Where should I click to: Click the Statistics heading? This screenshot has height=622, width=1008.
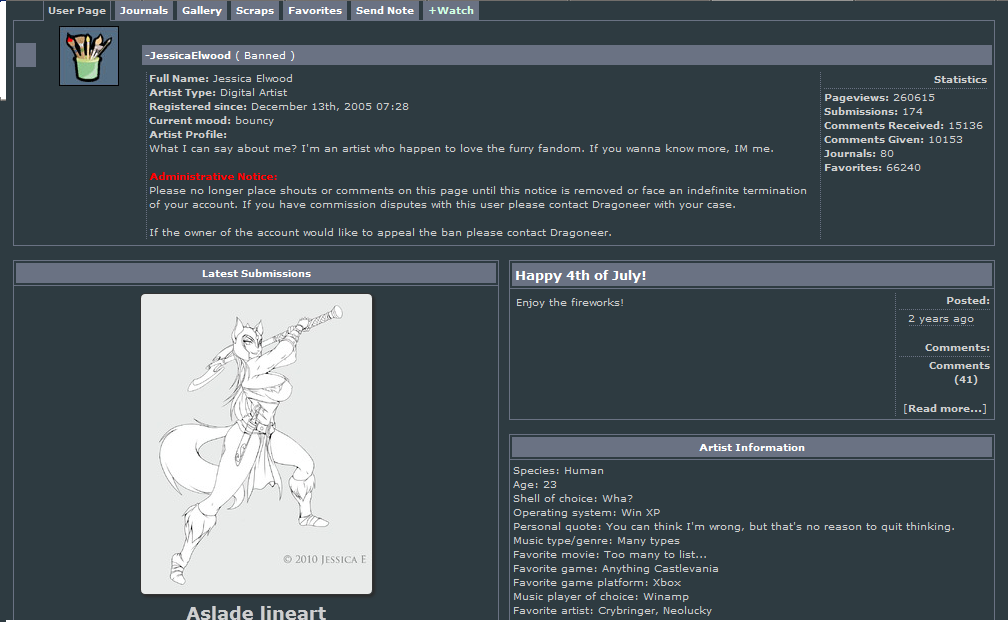coord(960,80)
